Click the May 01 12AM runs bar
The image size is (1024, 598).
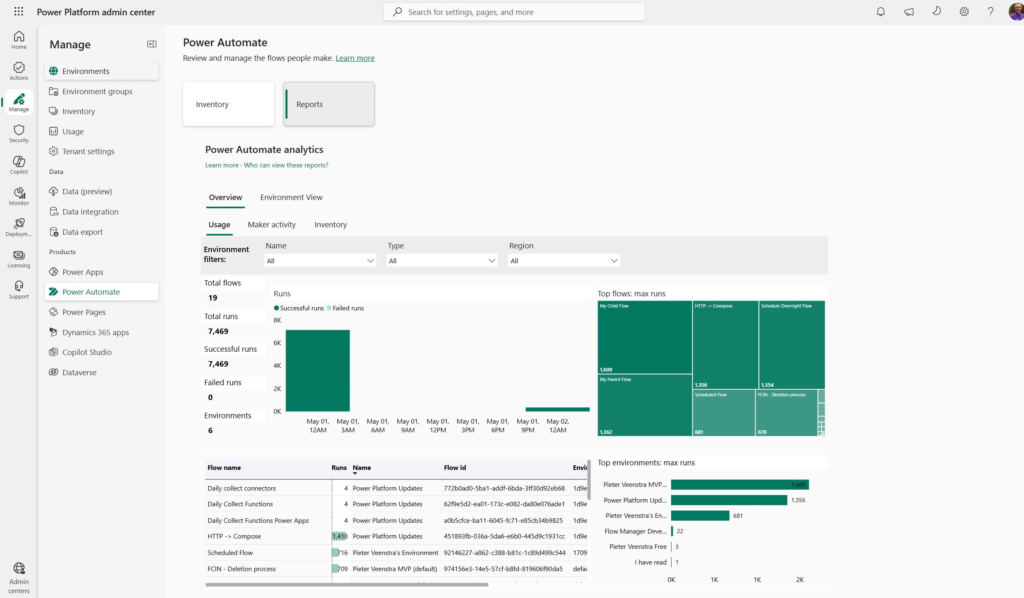tap(317, 370)
